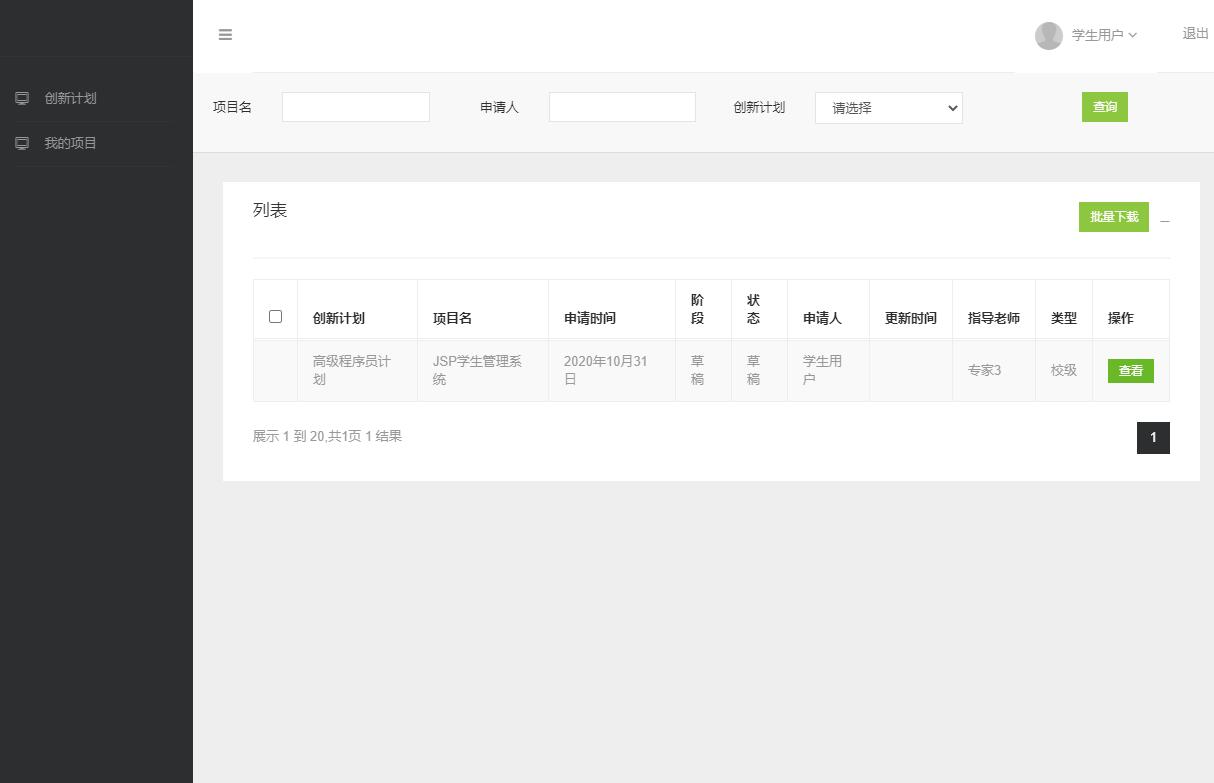Toggle the select-all checkbox in table header
The height and width of the screenshot is (783, 1214).
tap(275, 316)
